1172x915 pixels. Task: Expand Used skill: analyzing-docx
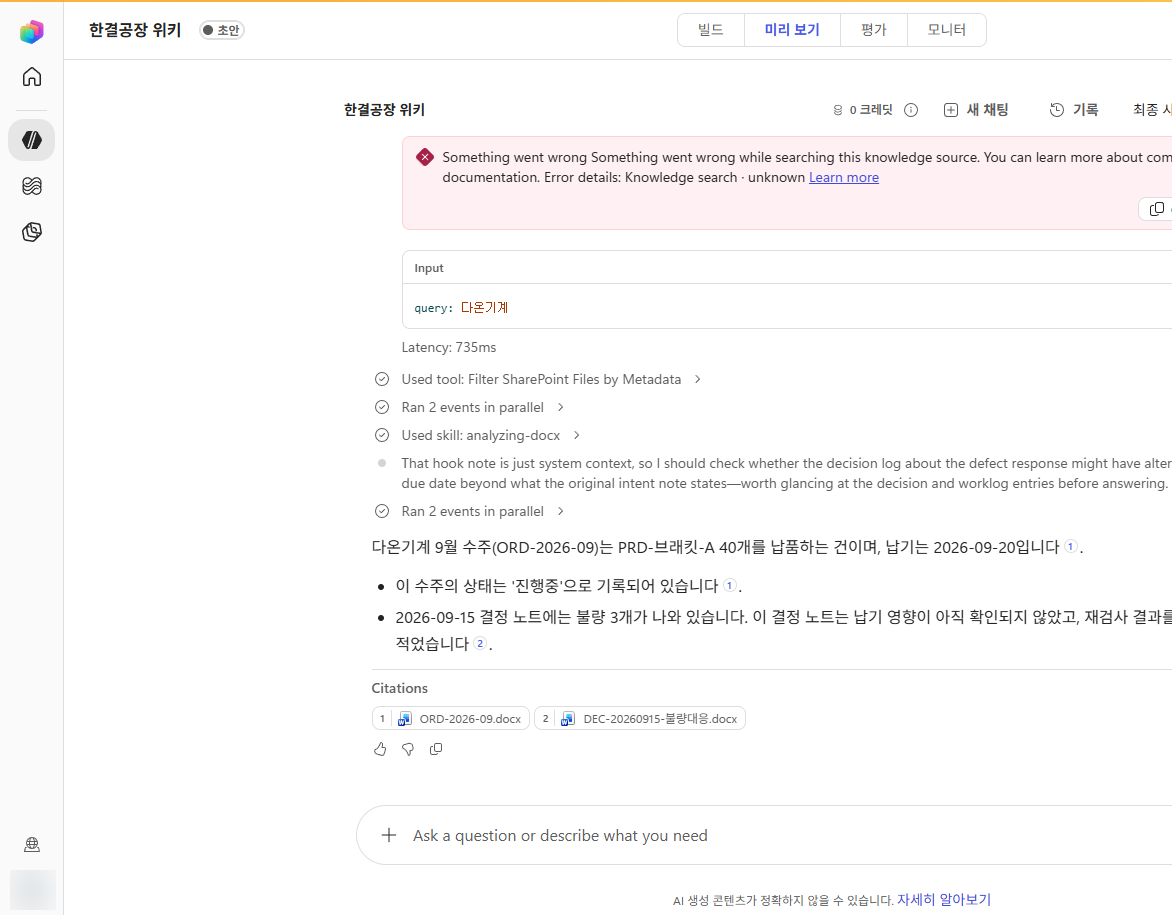(490, 435)
